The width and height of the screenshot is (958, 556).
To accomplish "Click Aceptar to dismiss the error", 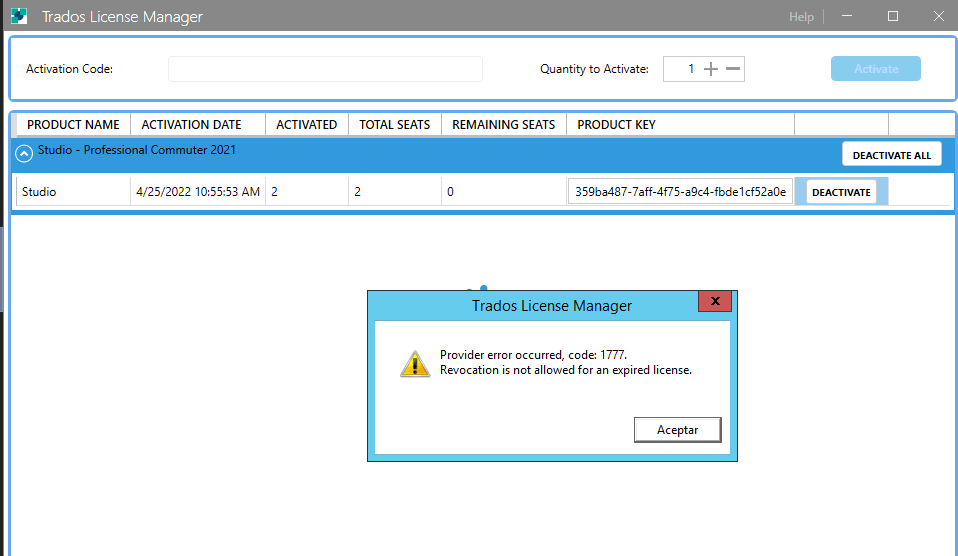I will (678, 430).
